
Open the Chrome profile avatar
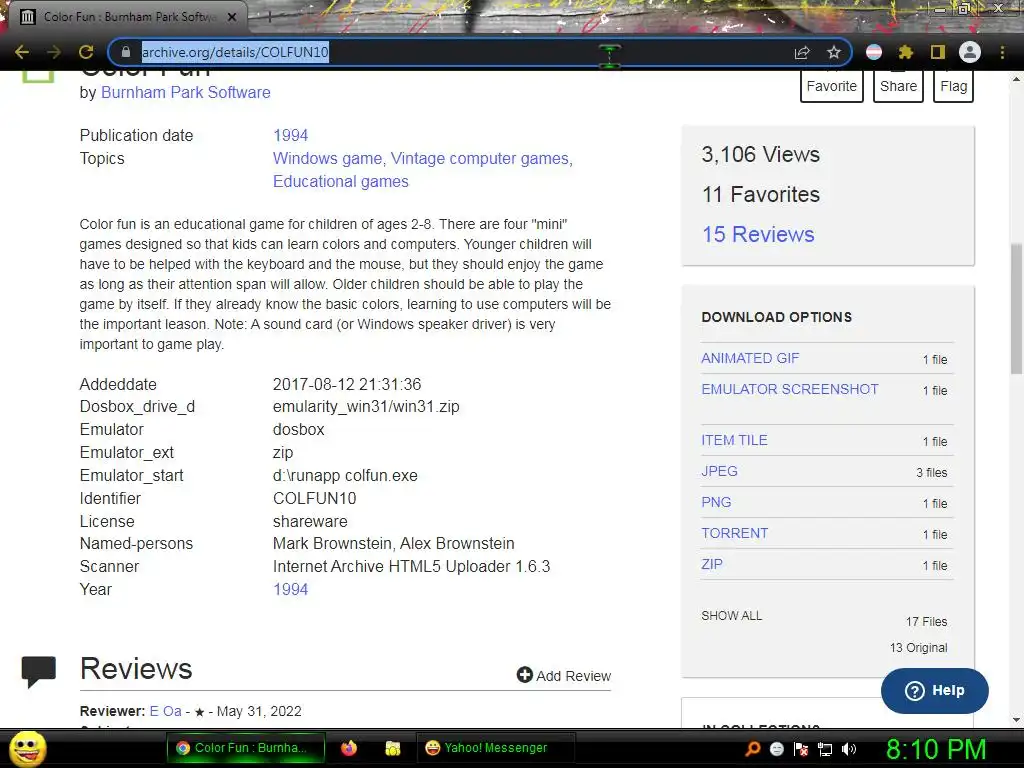coord(970,52)
